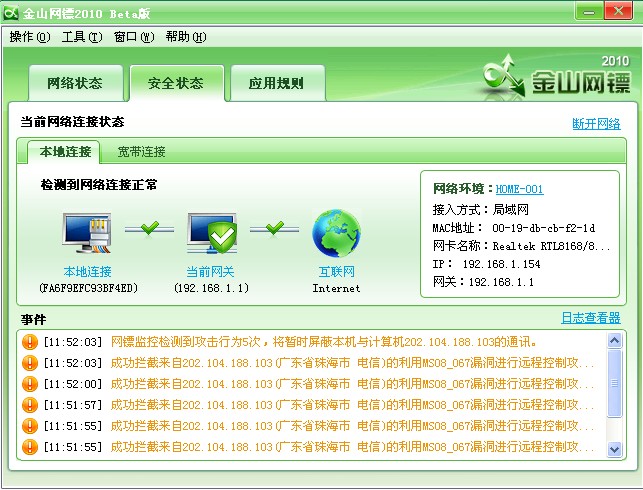Click the Internet caption under the globe
The height and width of the screenshot is (490, 643).
[336, 289]
